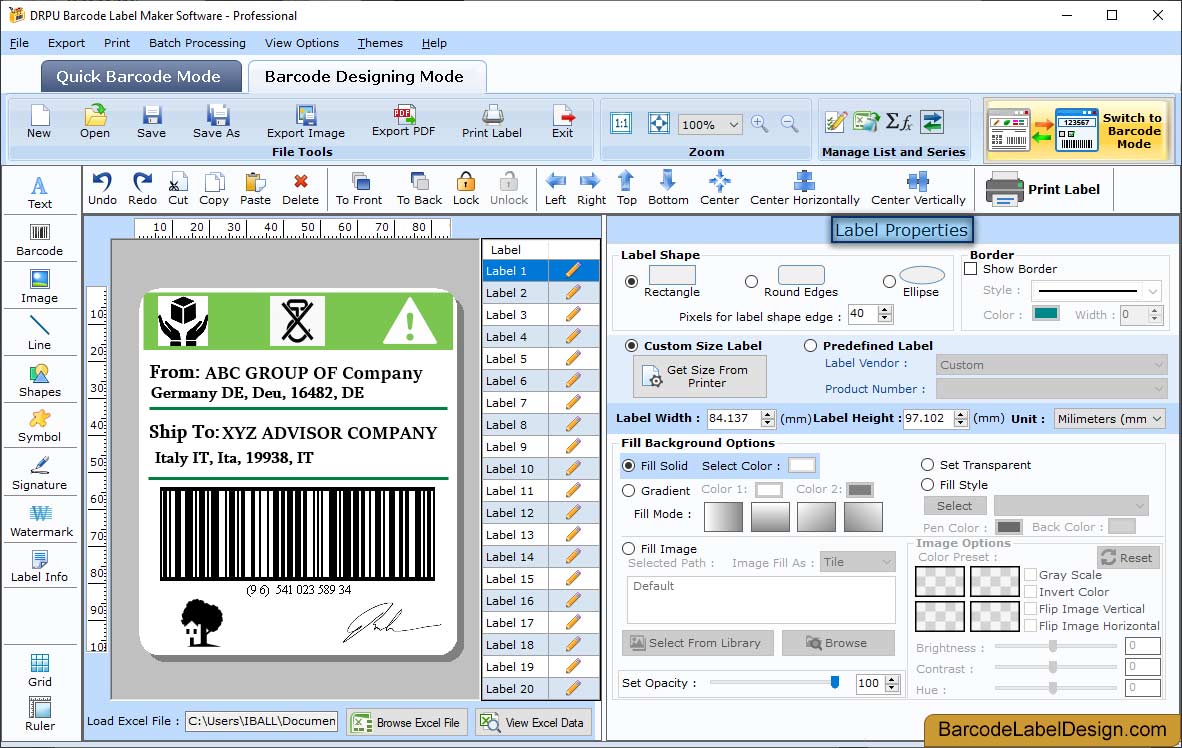Click the View Excel Data button

pyautogui.click(x=534, y=722)
